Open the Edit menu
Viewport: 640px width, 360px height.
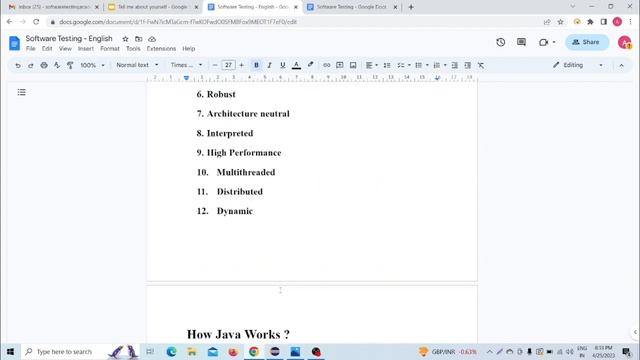(47, 49)
